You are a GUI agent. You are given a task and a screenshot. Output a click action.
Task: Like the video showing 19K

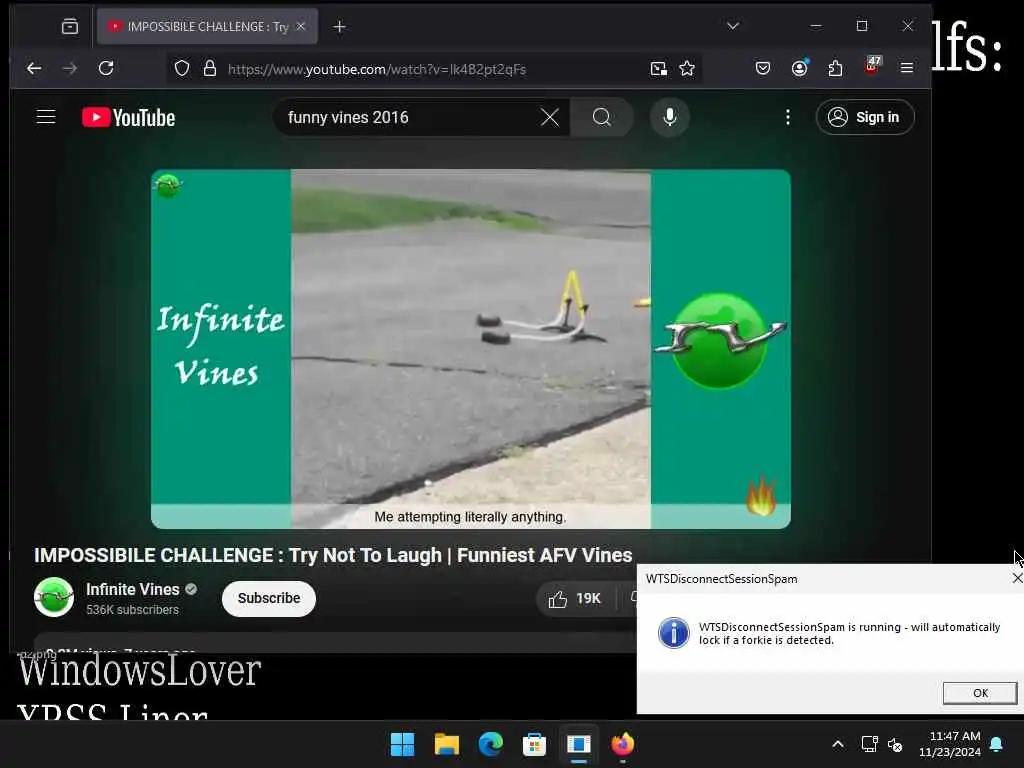[x=575, y=598]
